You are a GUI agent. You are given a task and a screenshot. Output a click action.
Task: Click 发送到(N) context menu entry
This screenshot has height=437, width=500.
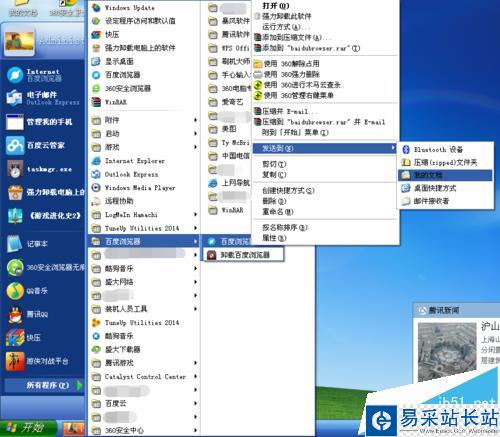(x=325, y=148)
